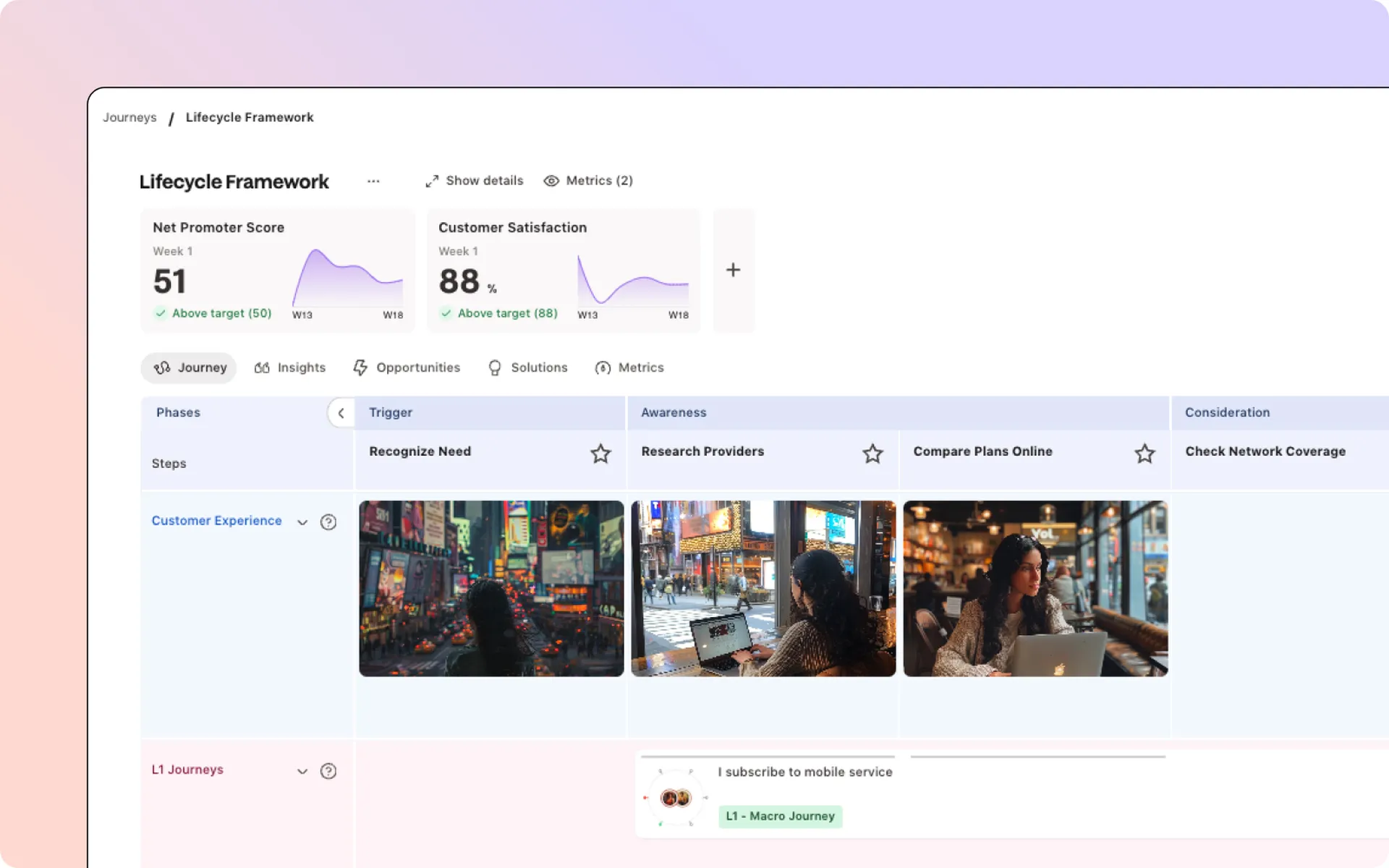Open help icon for L1 Journeys
Viewport: 1389px width, 868px height.
328,771
